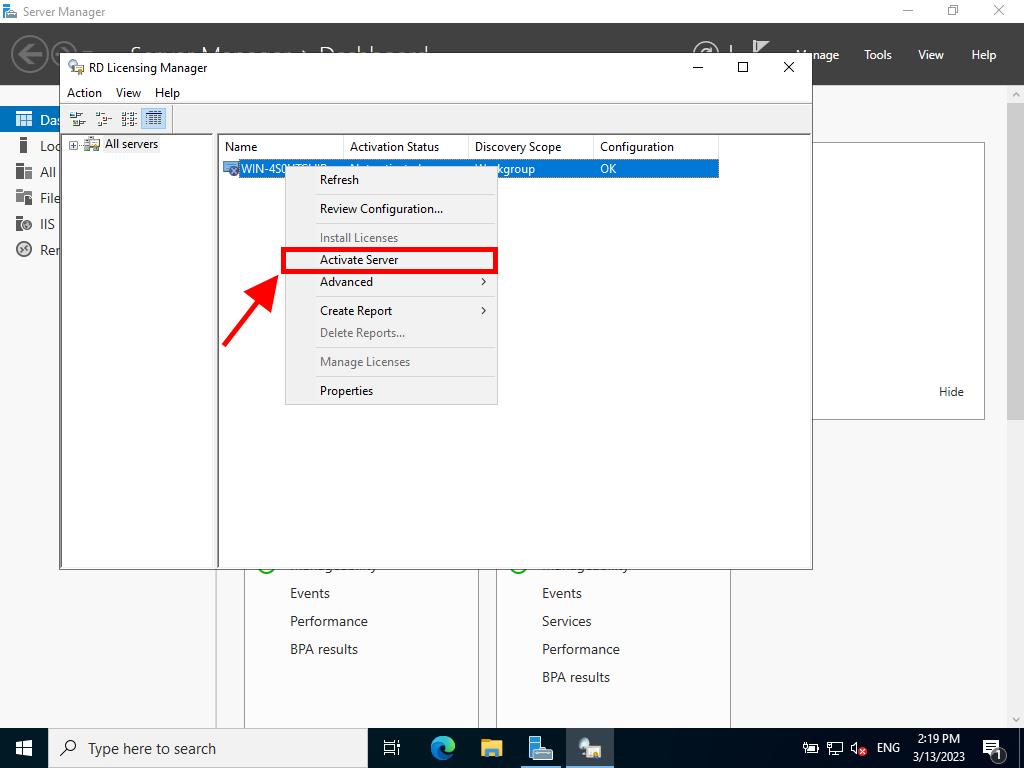Open the Action menu
The image size is (1024, 768).
84,93
